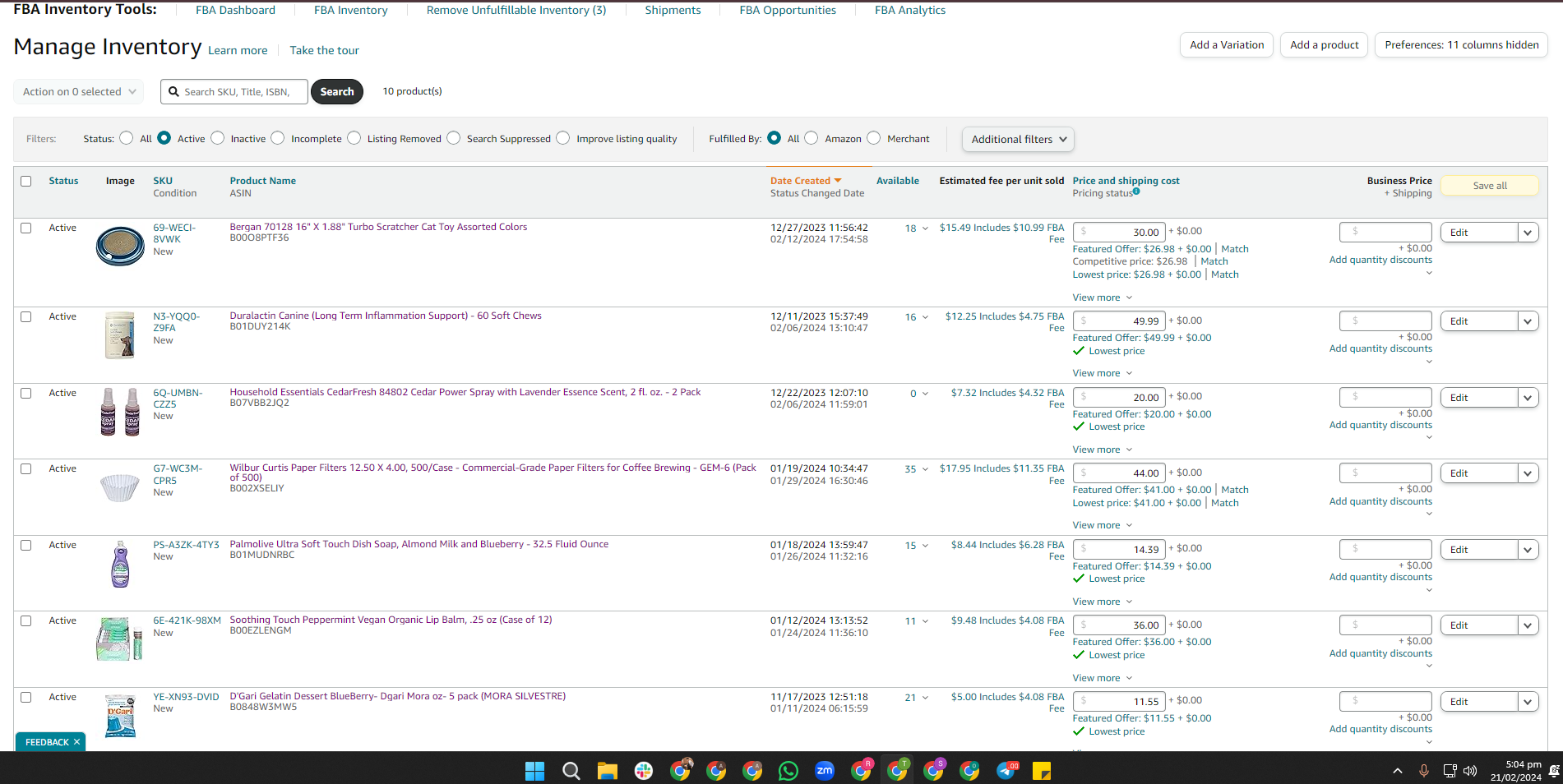This screenshot has width=1563, height=784.
Task: Expand available quantity 18 chevron
Action: click(x=925, y=228)
